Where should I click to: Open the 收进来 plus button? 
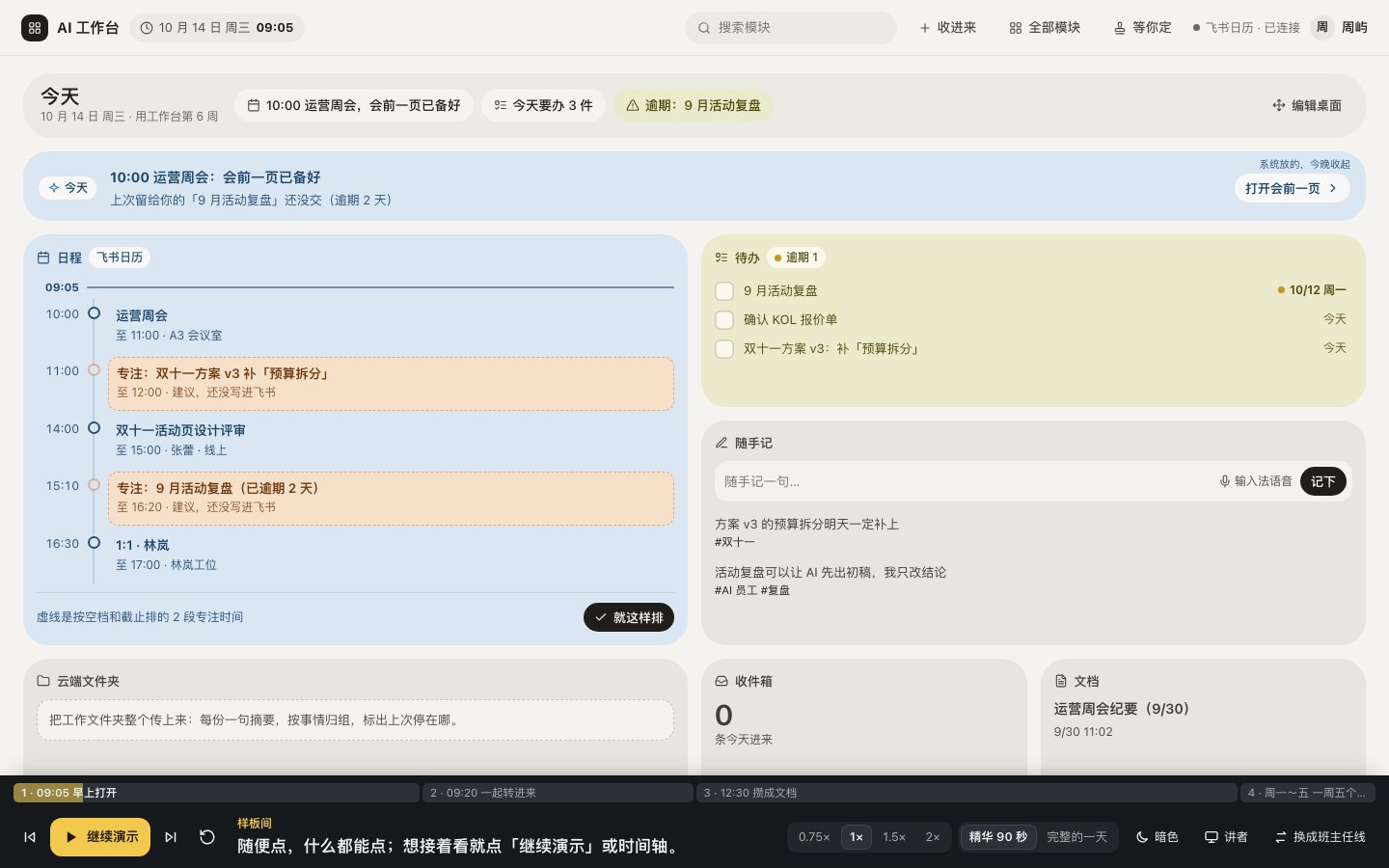click(947, 28)
